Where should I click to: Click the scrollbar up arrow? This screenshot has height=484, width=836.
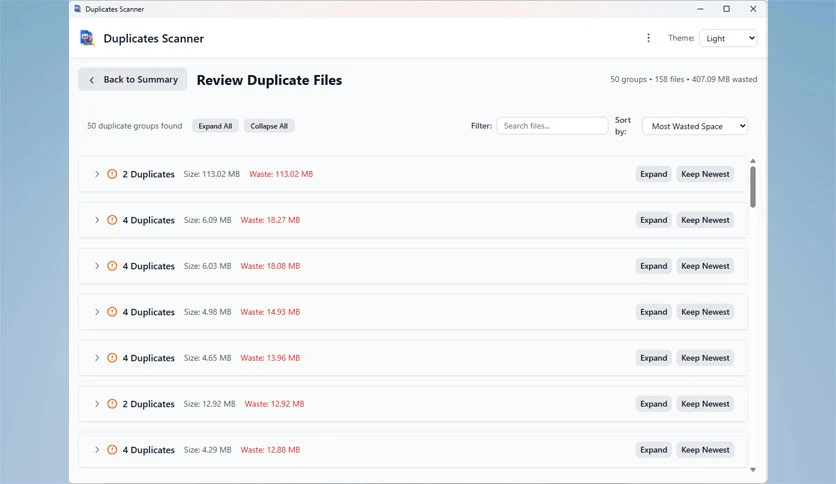(753, 160)
